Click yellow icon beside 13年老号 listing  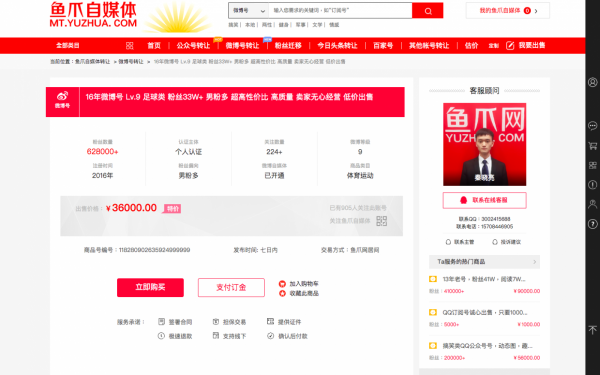[x=433, y=279]
